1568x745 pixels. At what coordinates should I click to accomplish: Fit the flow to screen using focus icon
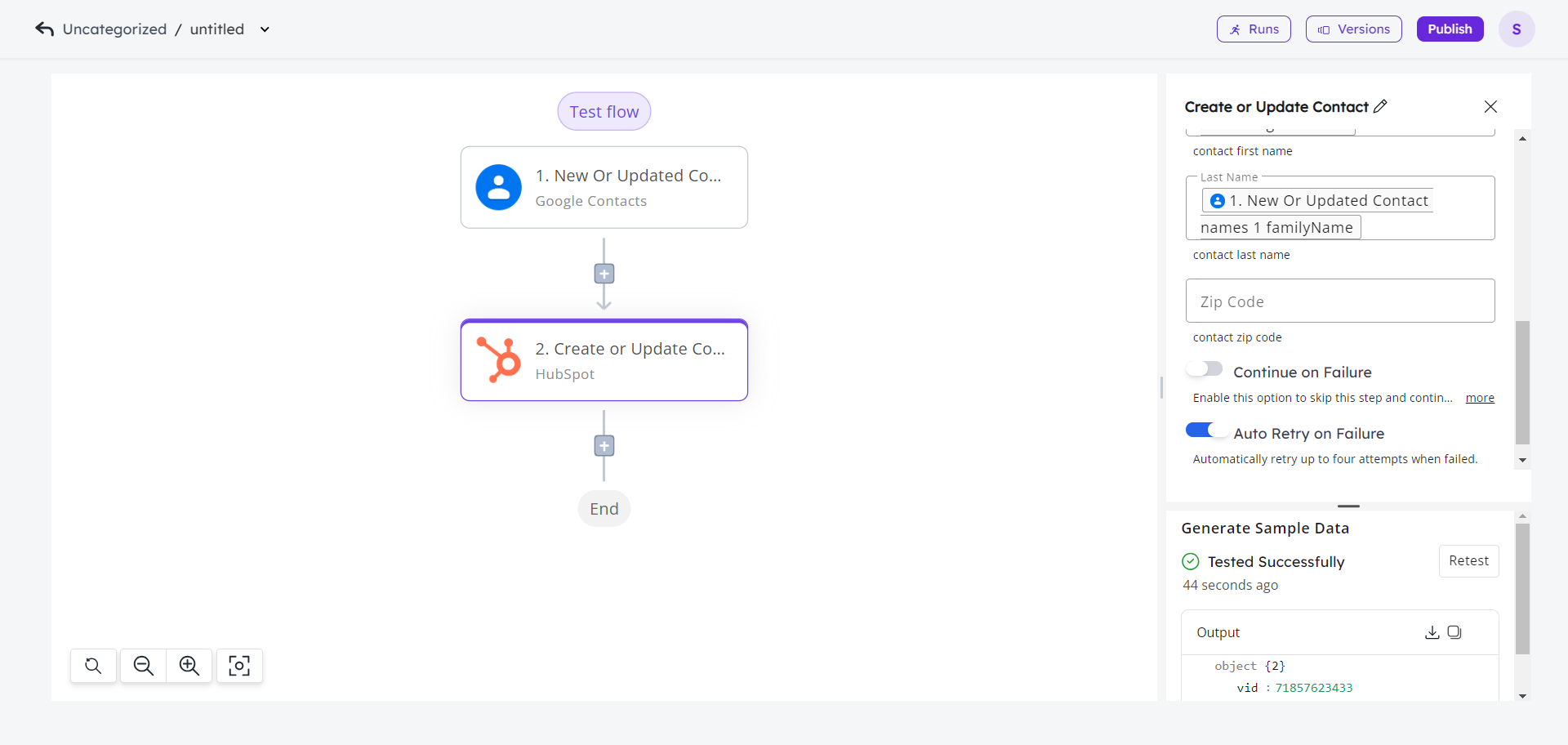tap(238, 666)
